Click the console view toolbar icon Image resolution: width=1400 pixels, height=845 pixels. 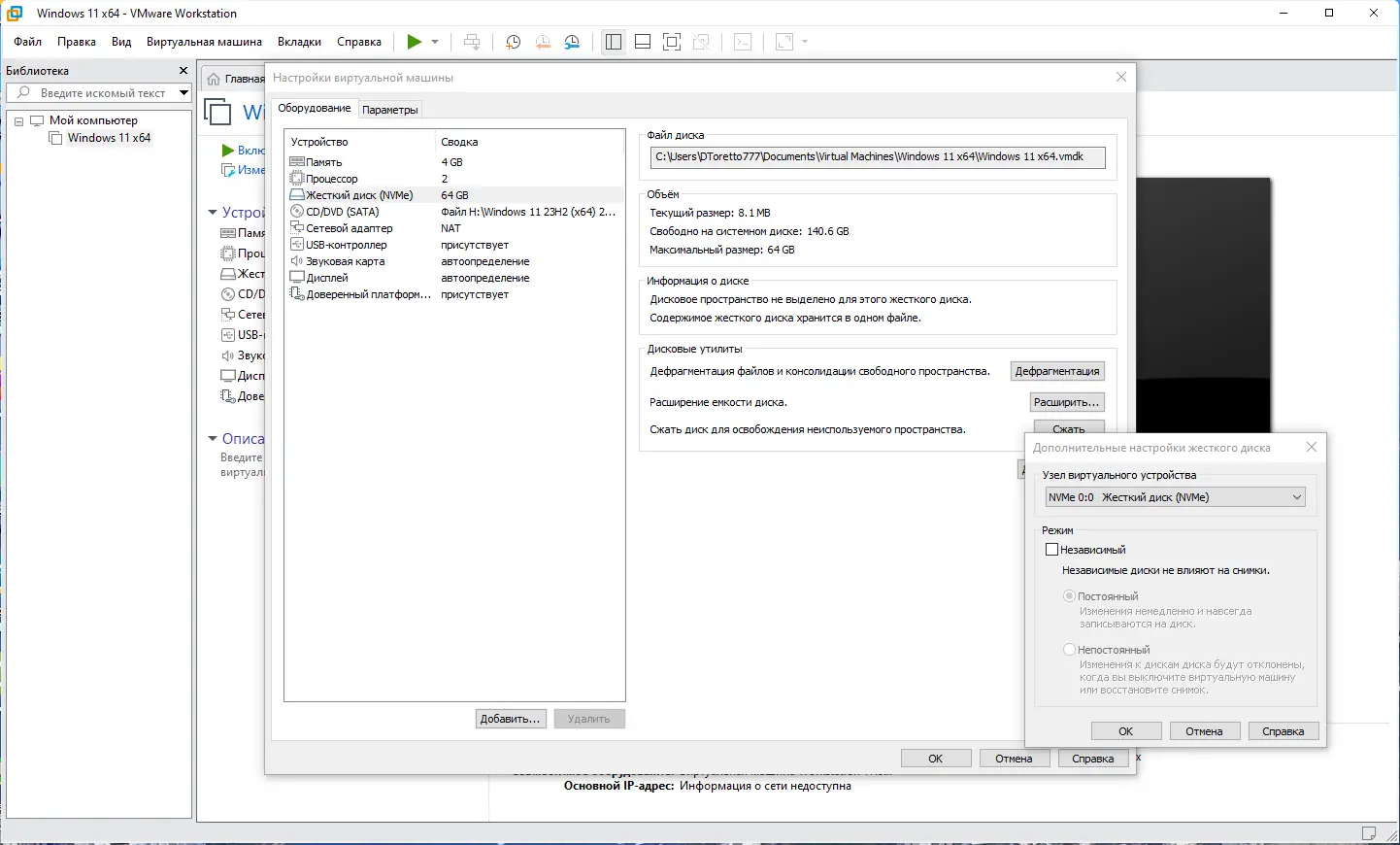743,42
